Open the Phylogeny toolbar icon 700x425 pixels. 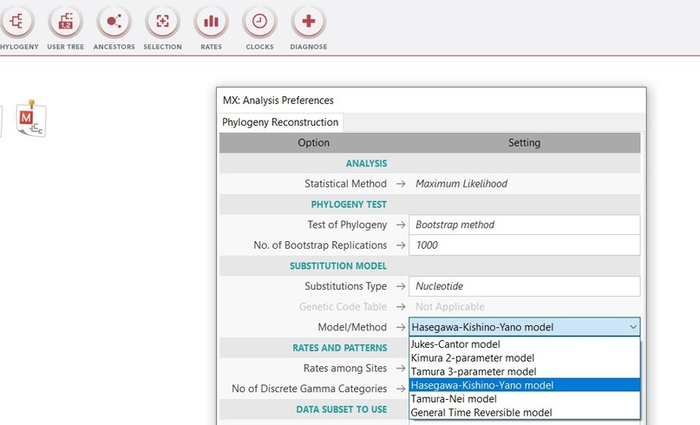pyautogui.click(x=17, y=22)
